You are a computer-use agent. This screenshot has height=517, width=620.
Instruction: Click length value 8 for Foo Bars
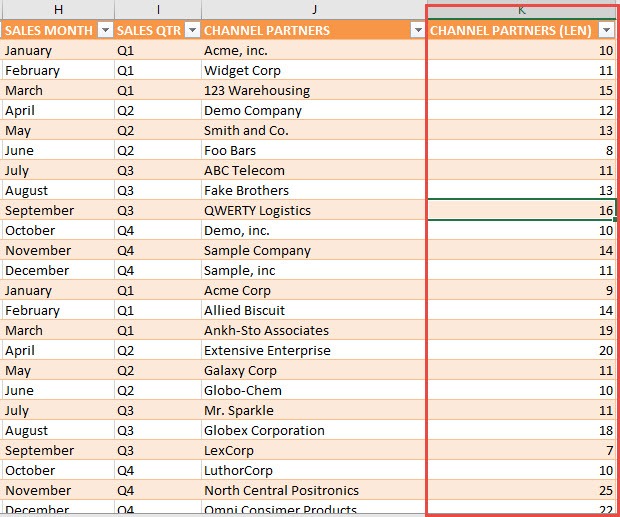point(522,150)
